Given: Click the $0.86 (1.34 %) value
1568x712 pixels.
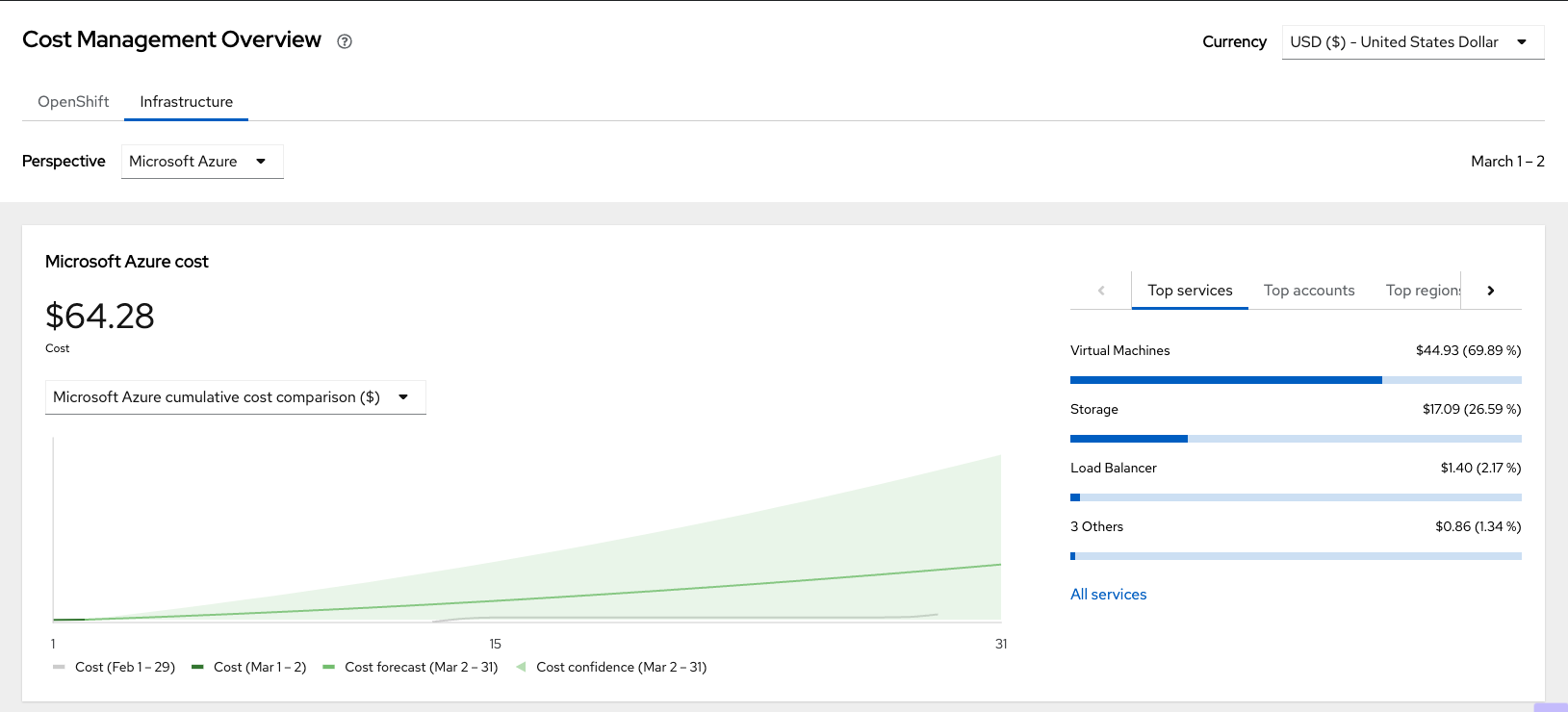Looking at the screenshot, I should click(1478, 526).
